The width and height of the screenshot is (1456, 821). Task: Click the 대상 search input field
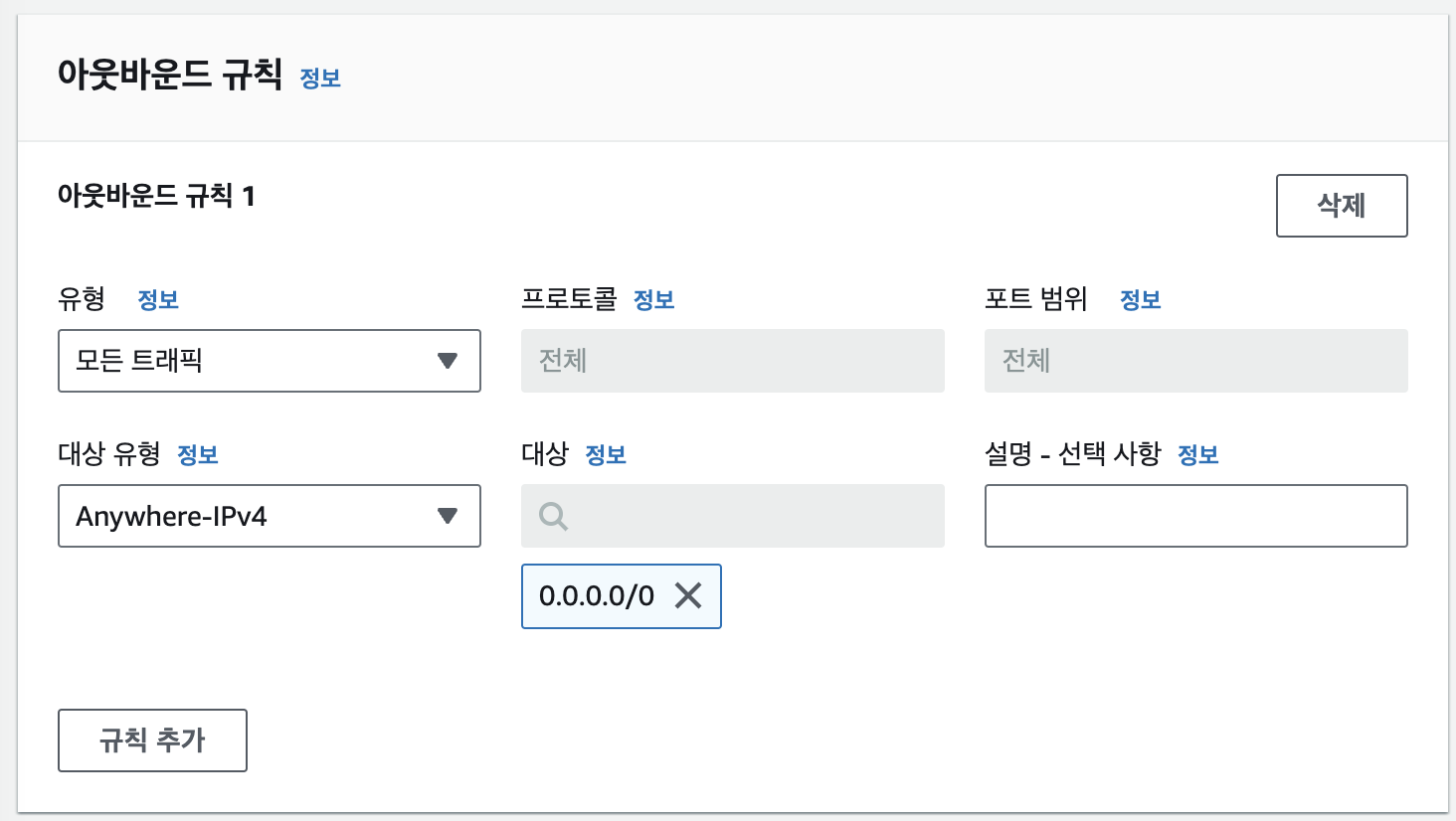(733, 516)
